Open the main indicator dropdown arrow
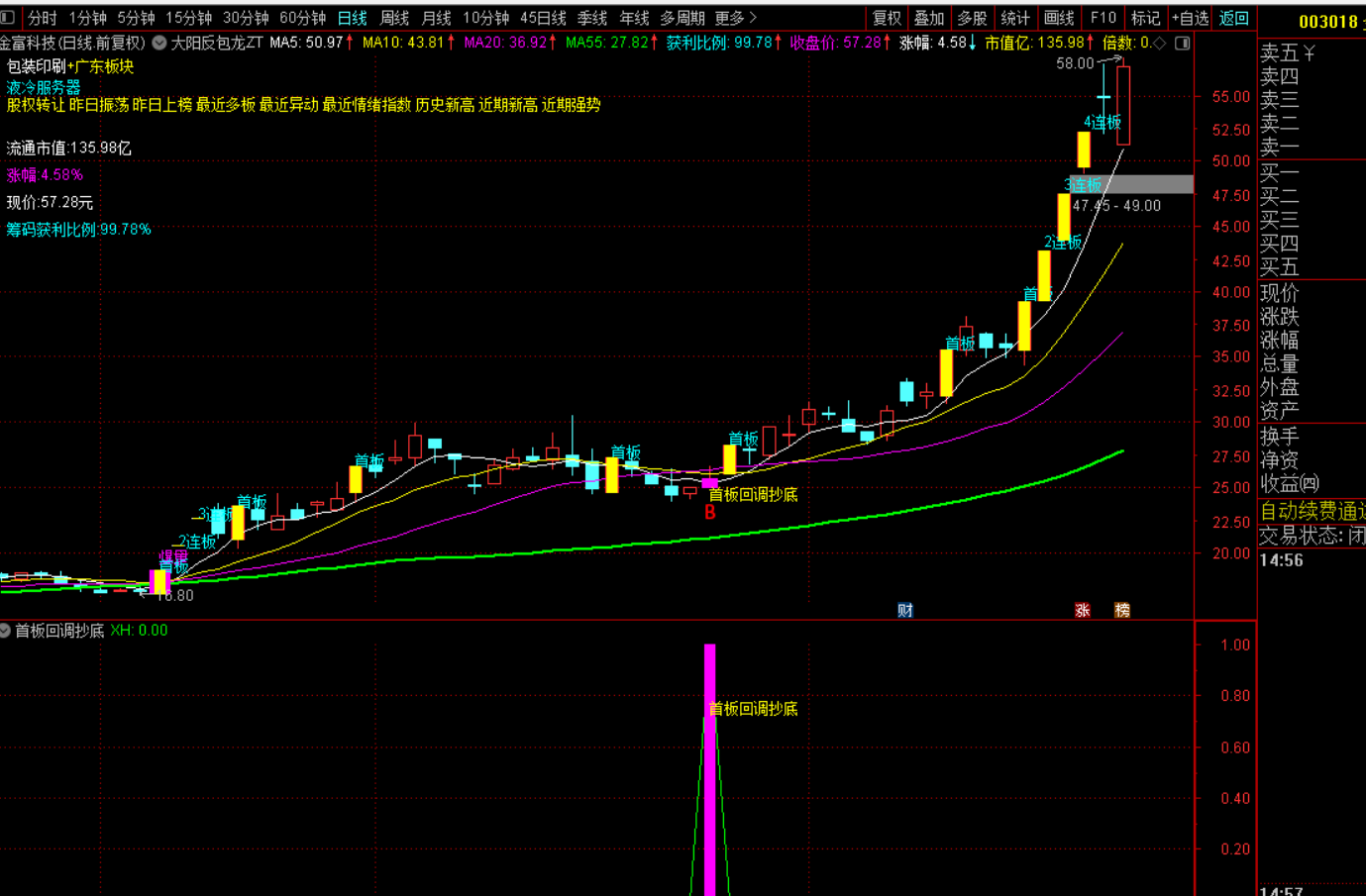Viewport: 1366px width, 896px height. 159,44
